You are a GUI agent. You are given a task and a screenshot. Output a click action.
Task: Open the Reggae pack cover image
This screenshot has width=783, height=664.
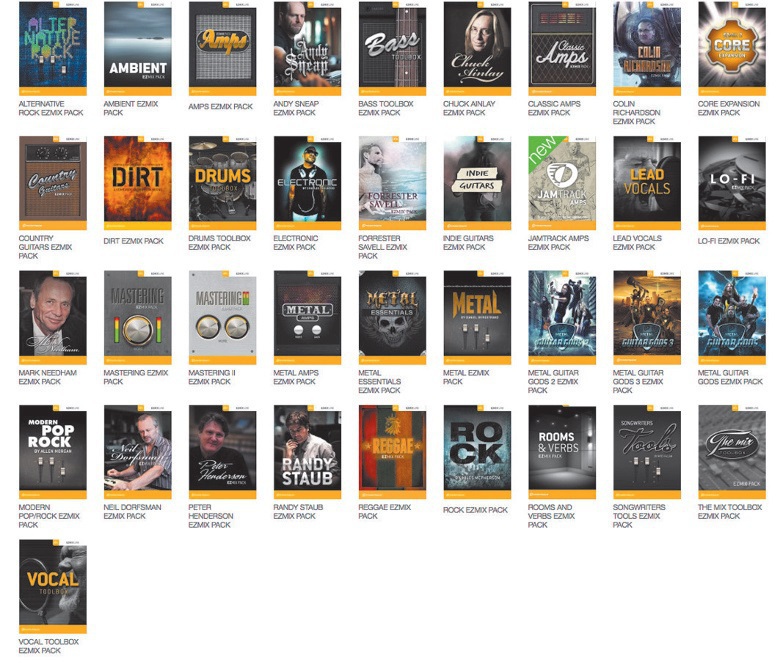click(x=392, y=452)
